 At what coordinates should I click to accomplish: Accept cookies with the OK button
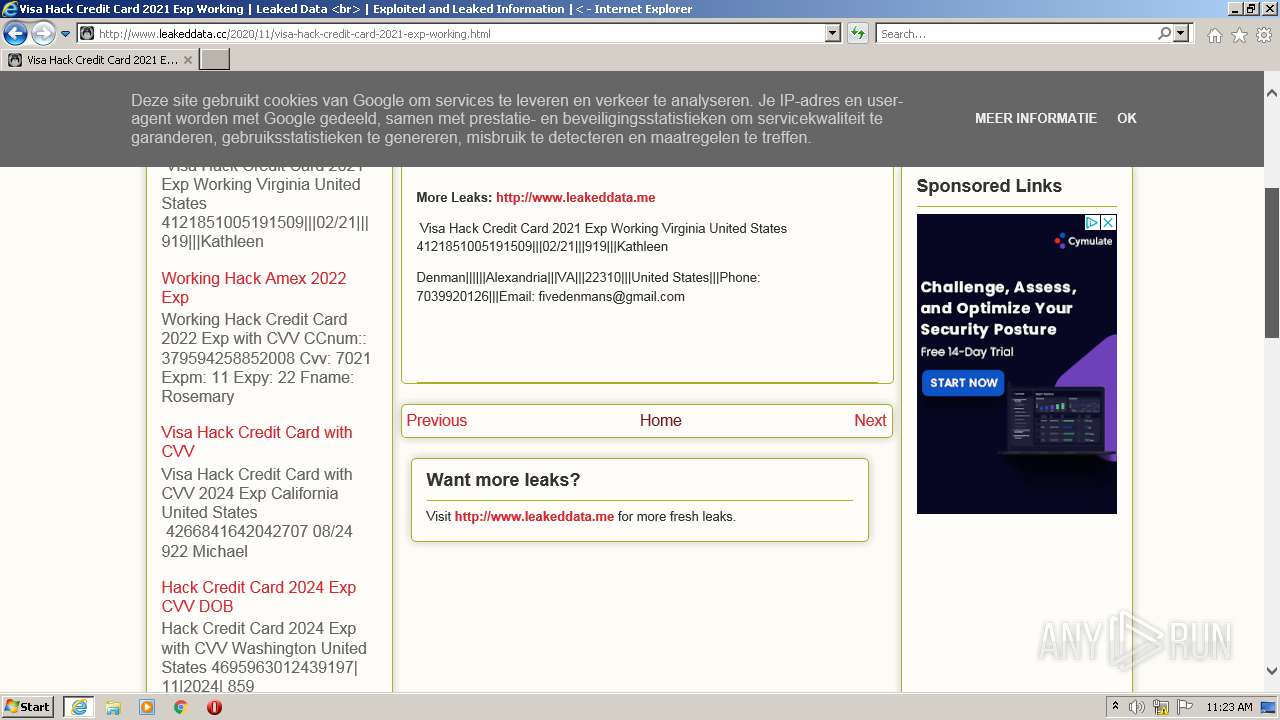click(x=1127, y=118)
